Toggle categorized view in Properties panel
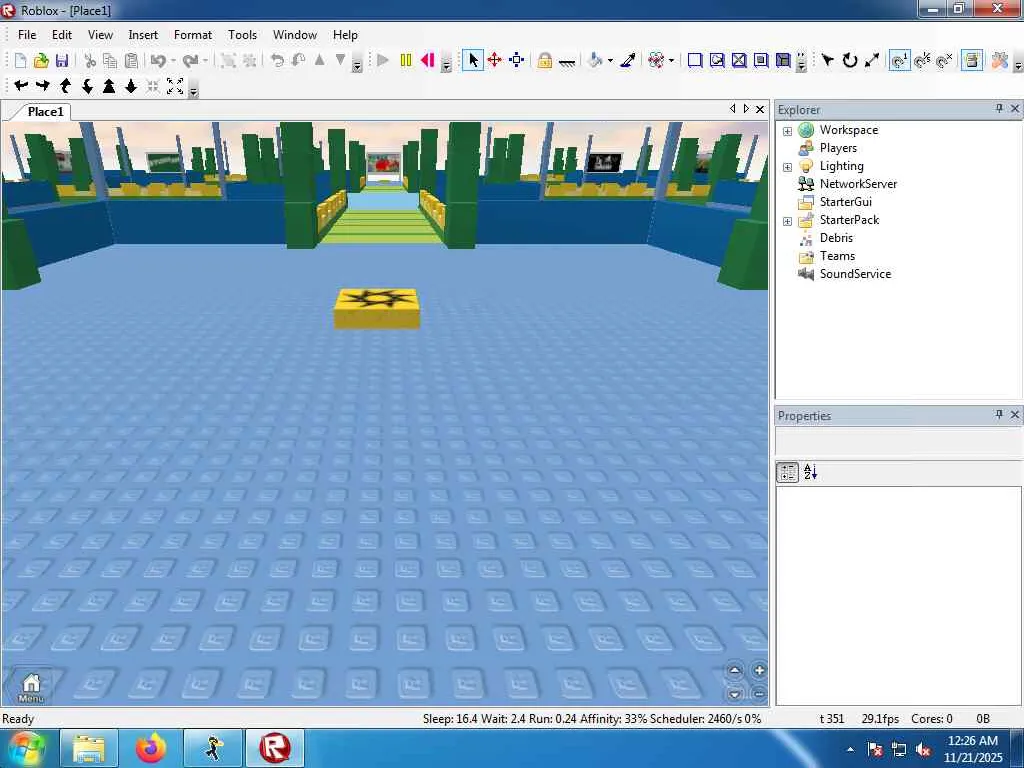The height and width of the screenshot is (768, 1024). (x=787, y=473)
